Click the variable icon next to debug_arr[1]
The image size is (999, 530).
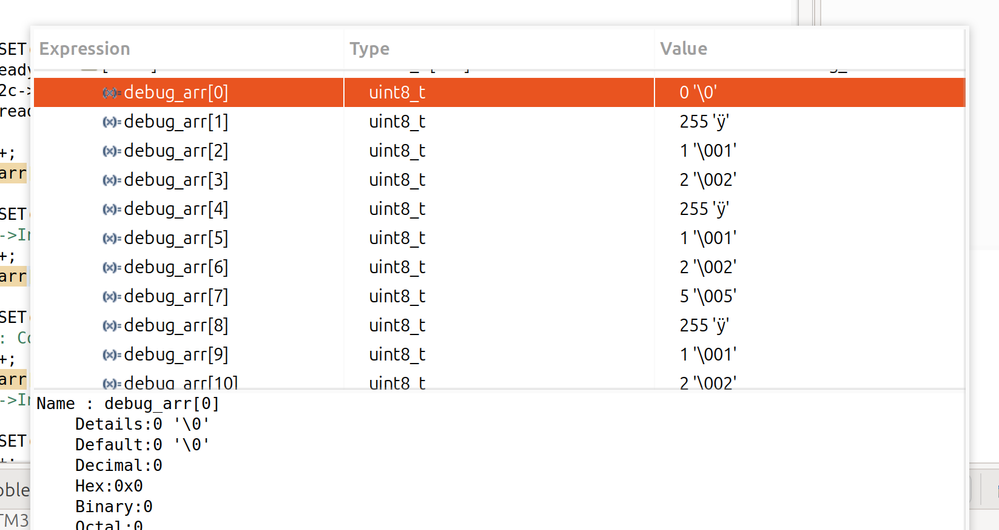(x=112, y=122)
